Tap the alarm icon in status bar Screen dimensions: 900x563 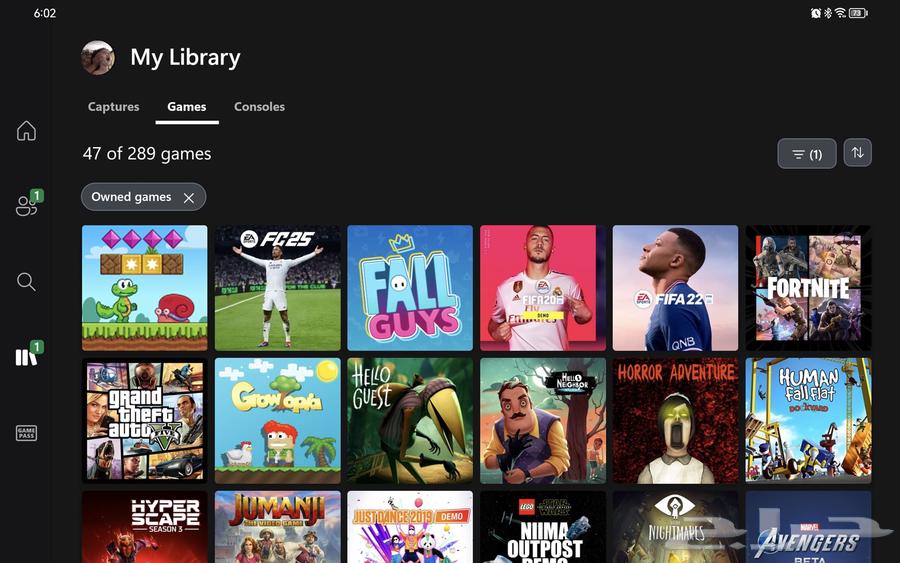pos(816,13)
